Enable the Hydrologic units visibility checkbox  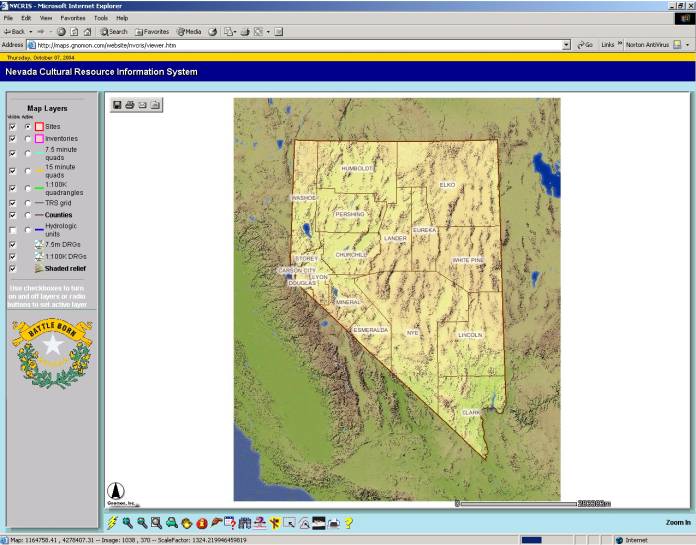click(x=12, y=230)
